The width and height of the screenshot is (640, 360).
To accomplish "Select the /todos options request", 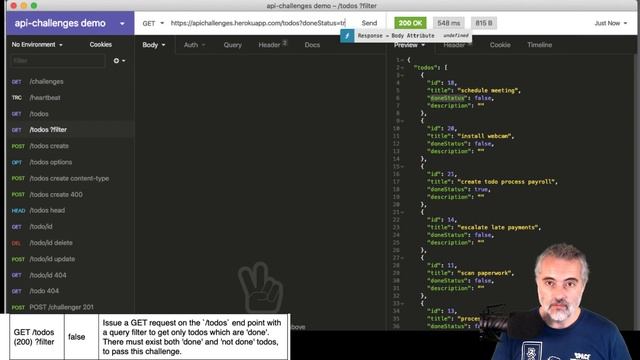I will [70, 162].
